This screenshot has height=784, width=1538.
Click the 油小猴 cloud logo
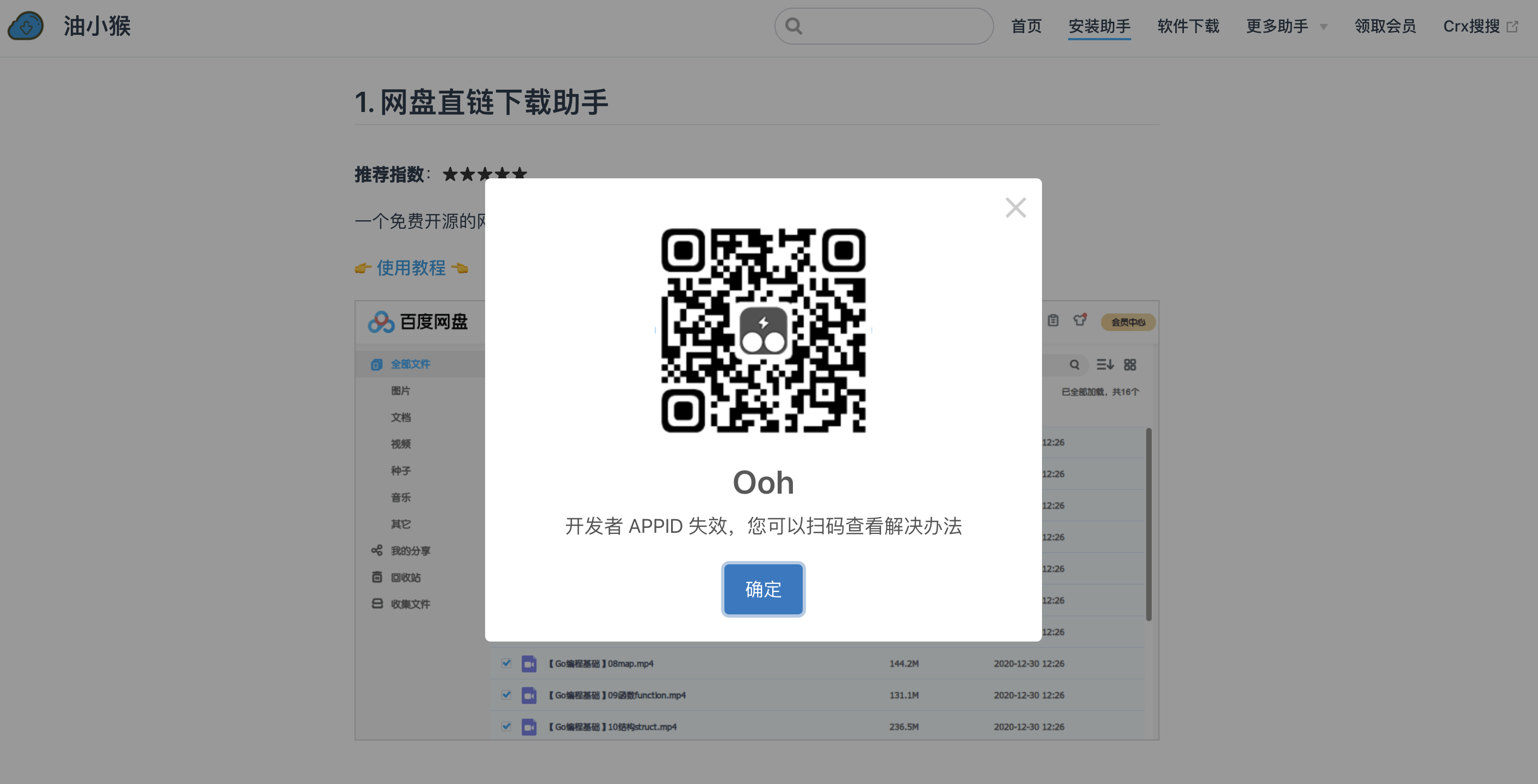(x=25, y=26)
